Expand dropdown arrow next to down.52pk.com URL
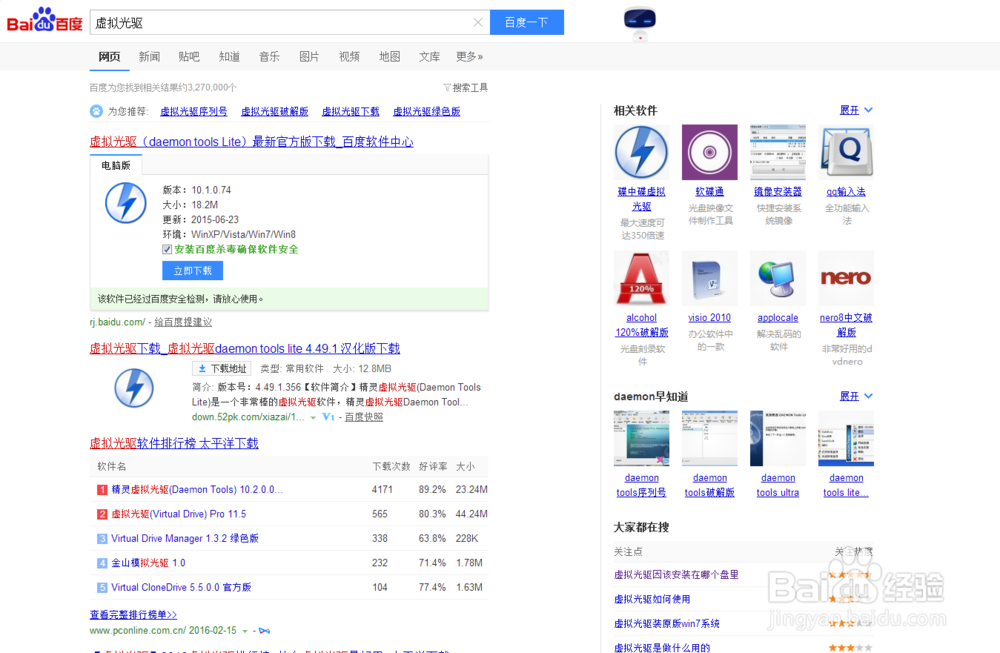The image size is (1000, 653). coord(313,418)
